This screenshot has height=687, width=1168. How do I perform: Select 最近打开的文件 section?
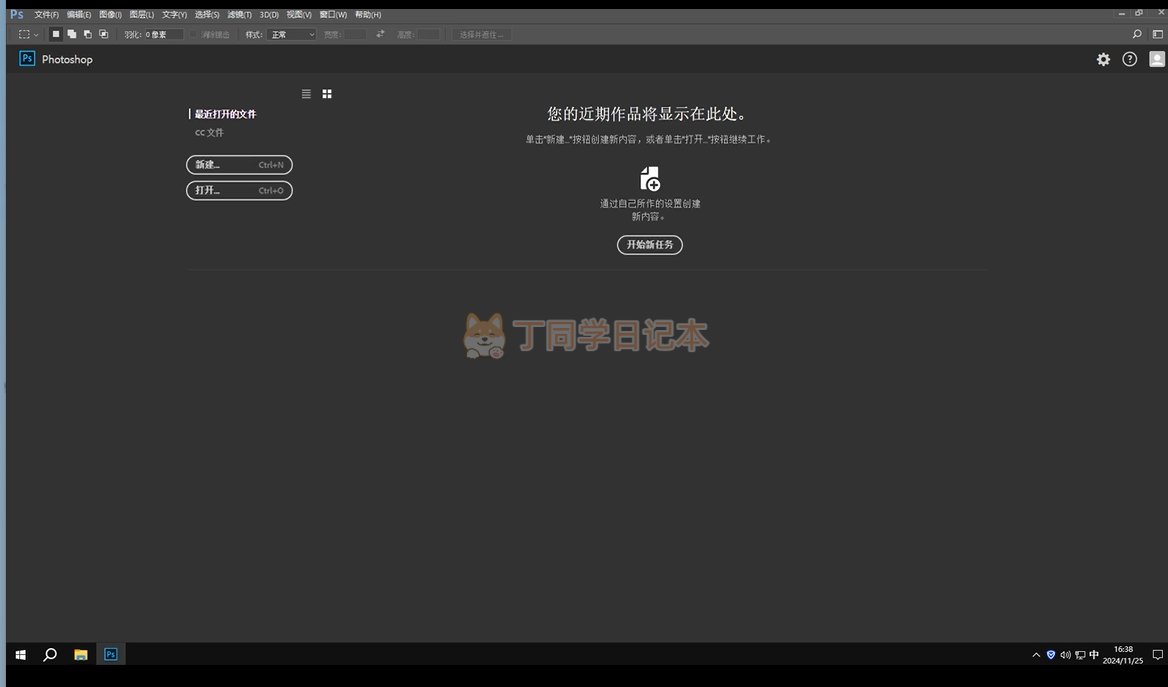(x=225, y=114)
